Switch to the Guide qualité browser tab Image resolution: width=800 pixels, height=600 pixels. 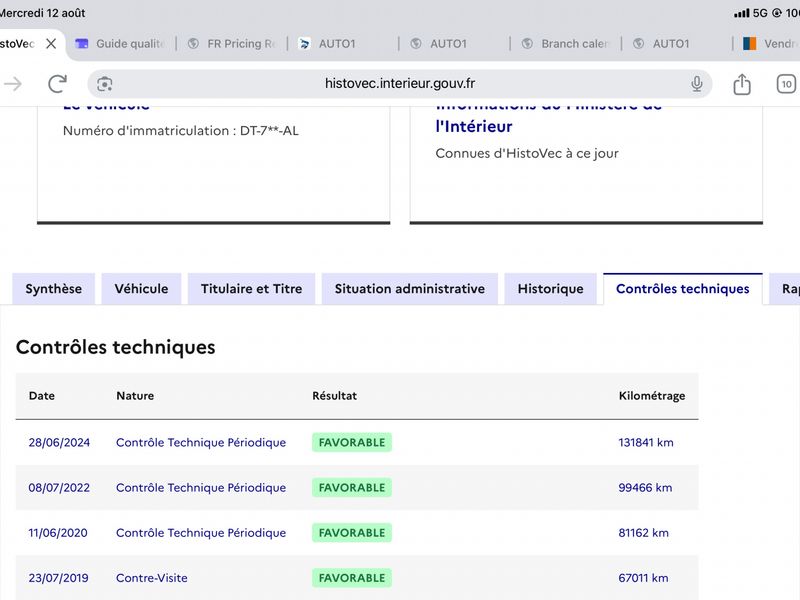121,44
